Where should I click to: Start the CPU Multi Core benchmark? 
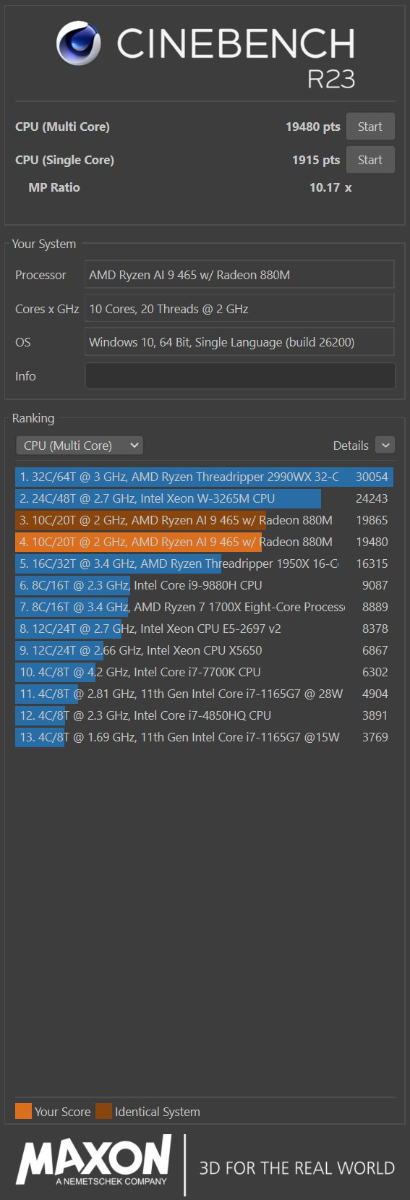(370, 127)
